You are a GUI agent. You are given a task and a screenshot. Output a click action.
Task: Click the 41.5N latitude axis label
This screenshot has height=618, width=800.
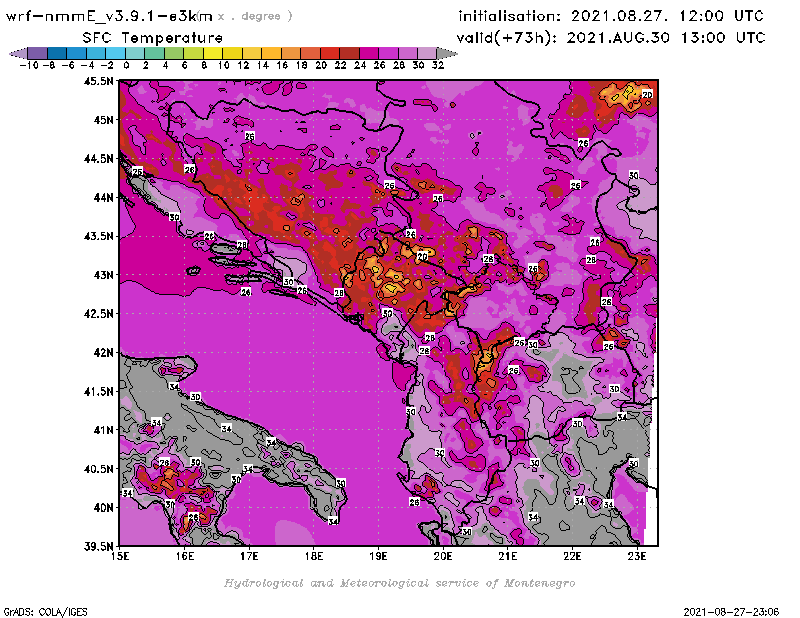coord(98,391)
